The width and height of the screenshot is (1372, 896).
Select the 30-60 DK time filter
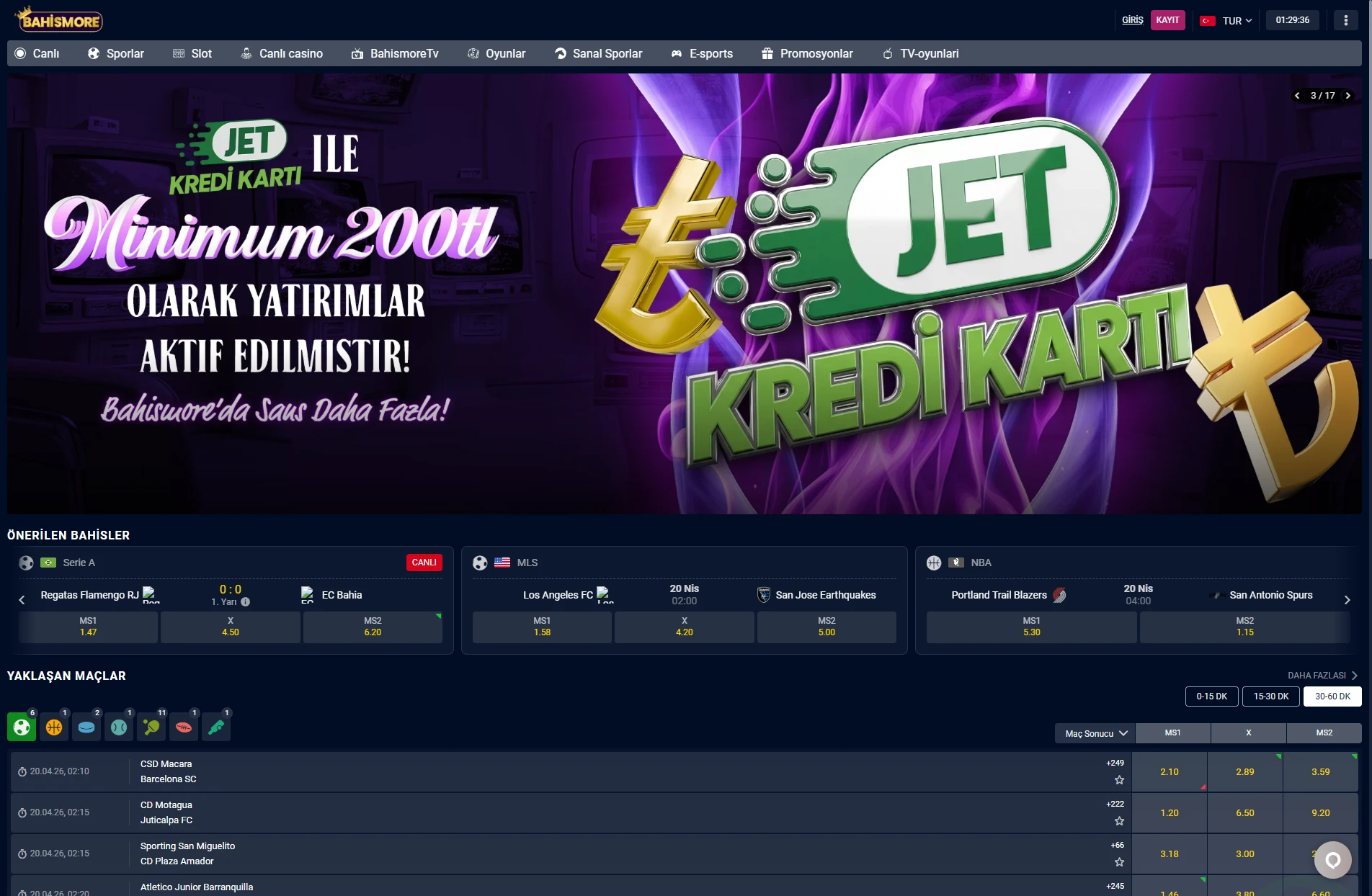[1332, 696]
